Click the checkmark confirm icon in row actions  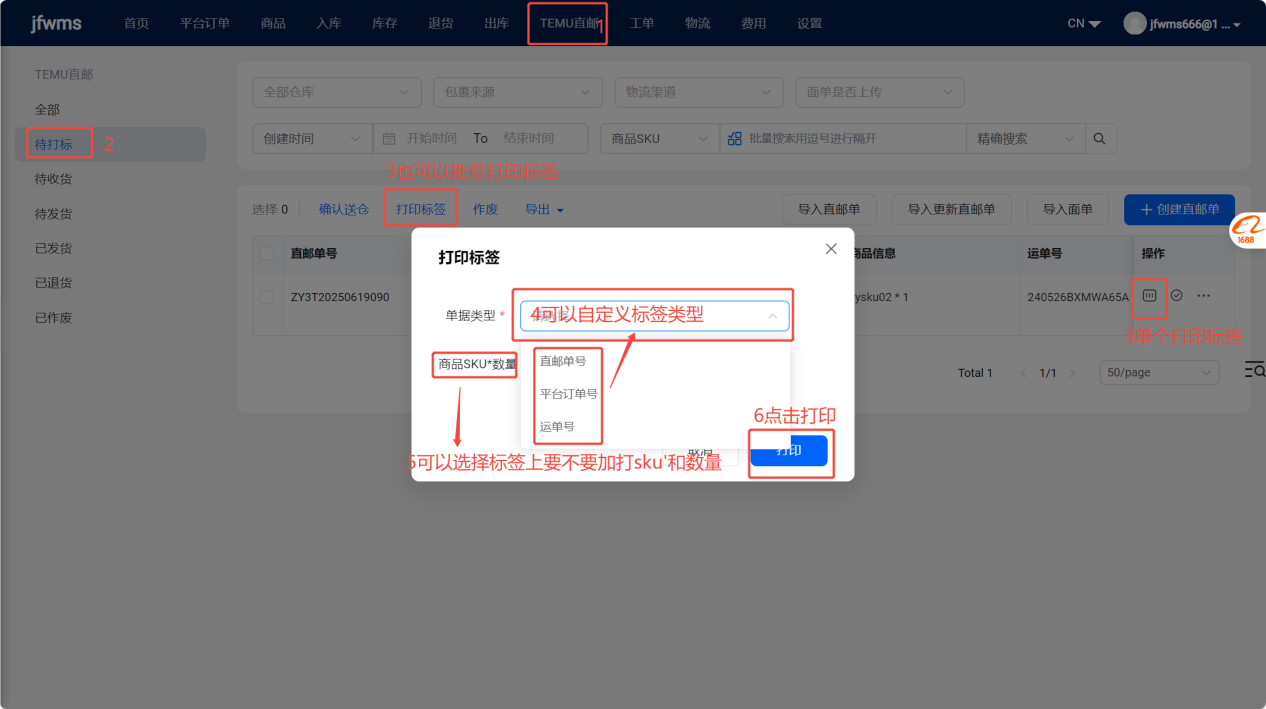pyautogui.click(x=1177, y=296)
